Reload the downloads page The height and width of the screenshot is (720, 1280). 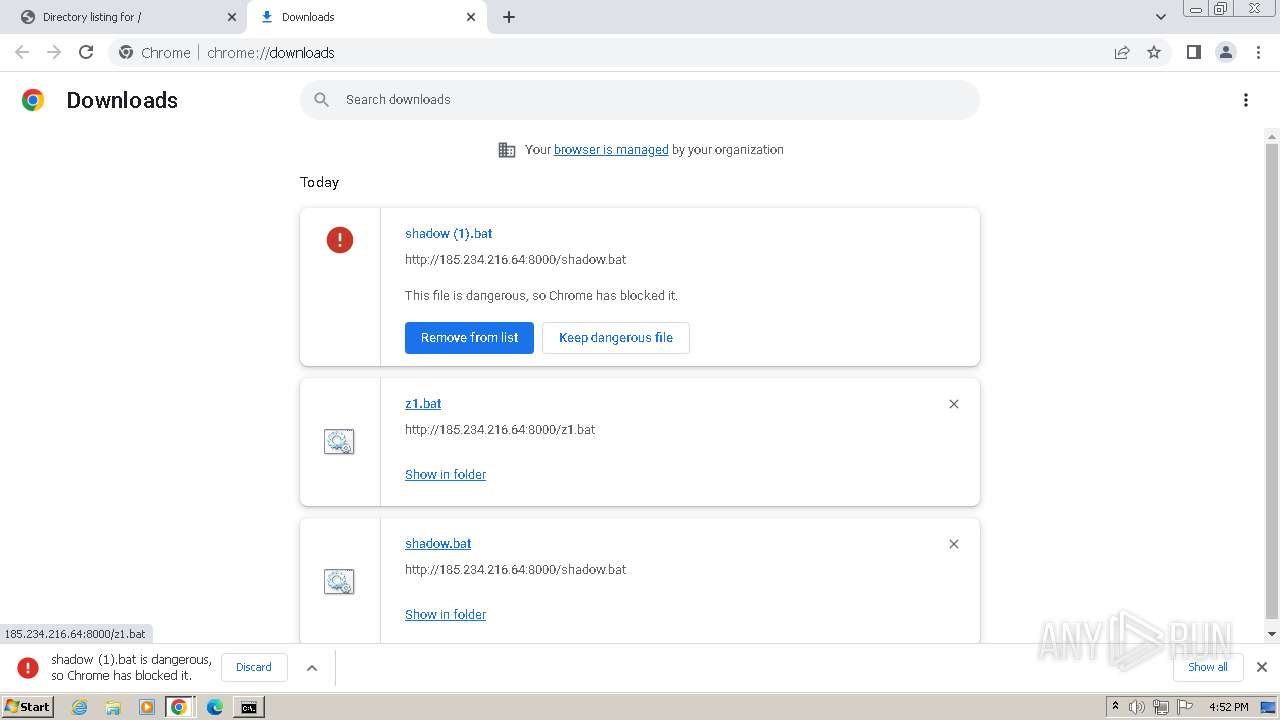[x=86, y=52]
